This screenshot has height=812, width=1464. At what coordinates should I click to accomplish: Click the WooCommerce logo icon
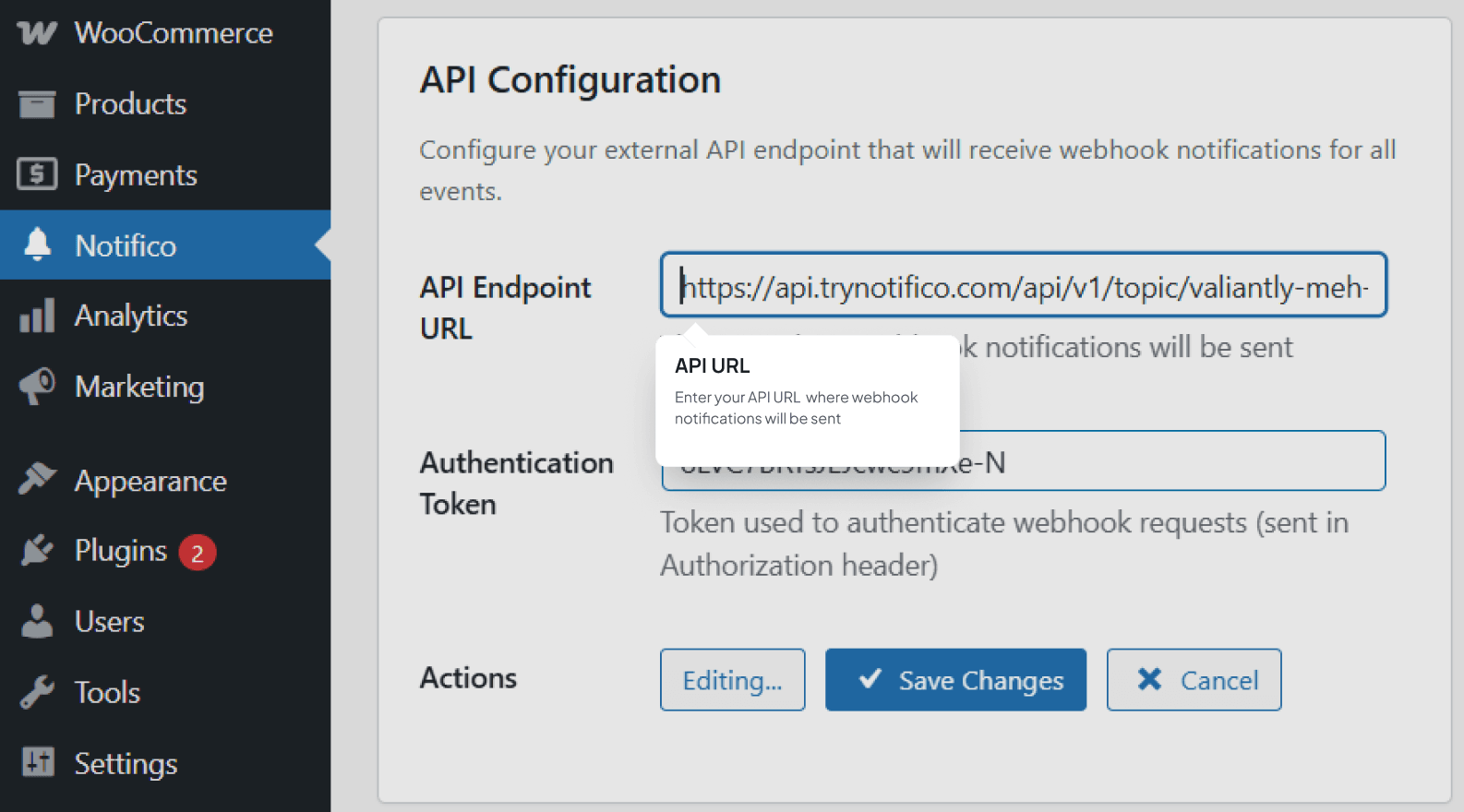click(37, 33)
